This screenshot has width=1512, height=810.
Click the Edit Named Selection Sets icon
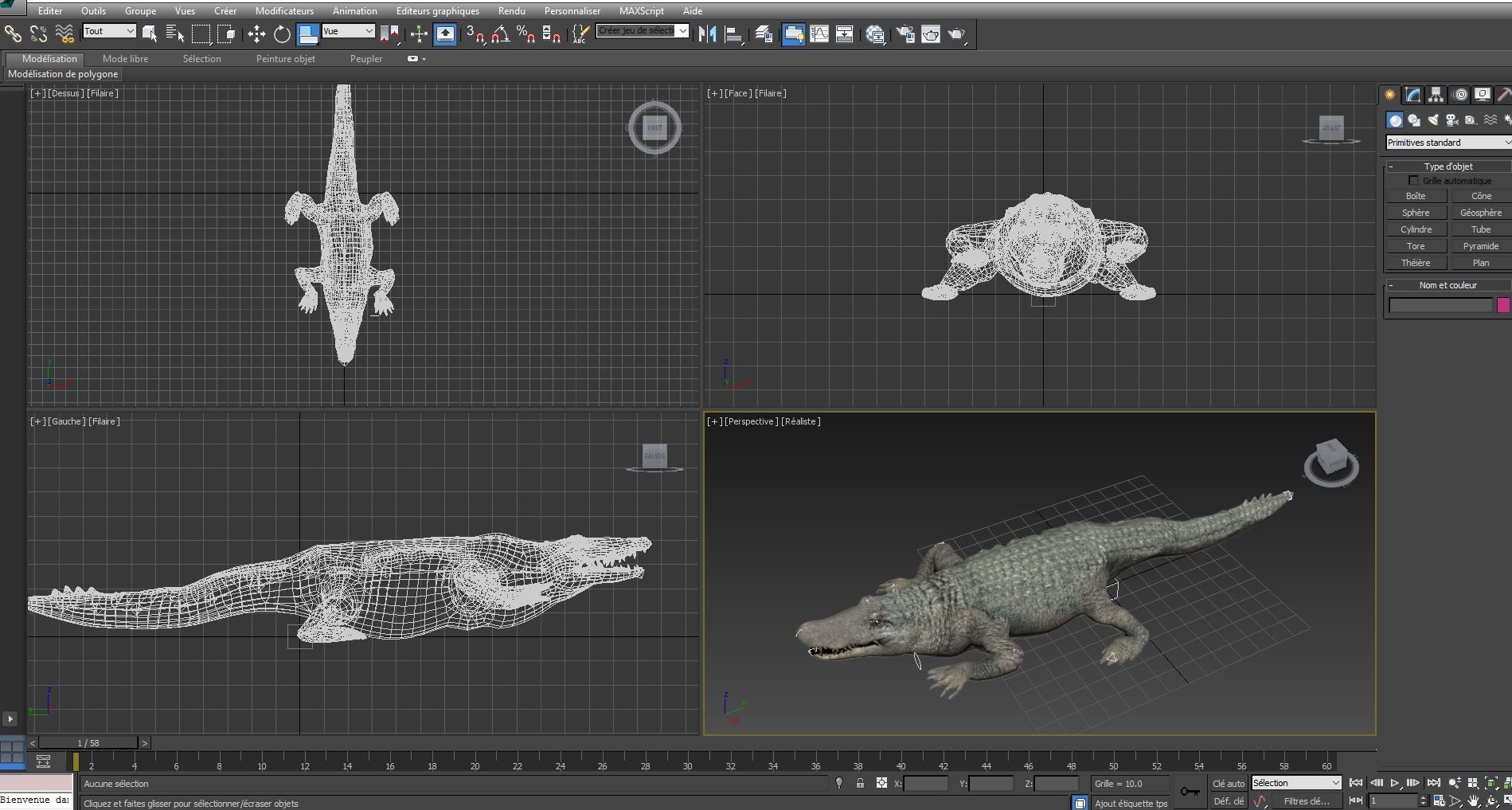[x=581, y=33]
